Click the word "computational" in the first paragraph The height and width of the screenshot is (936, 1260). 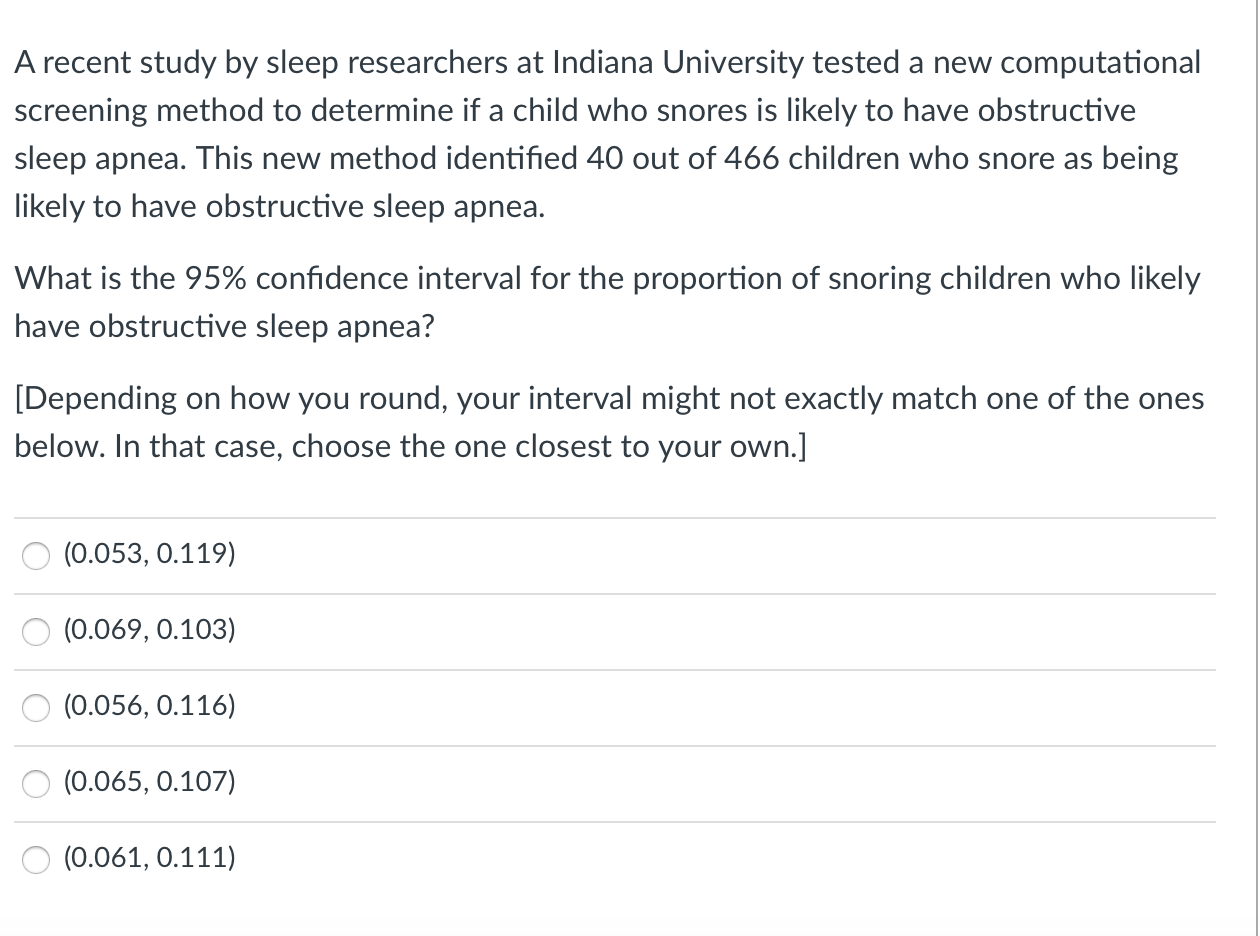tap(1100, 62)
